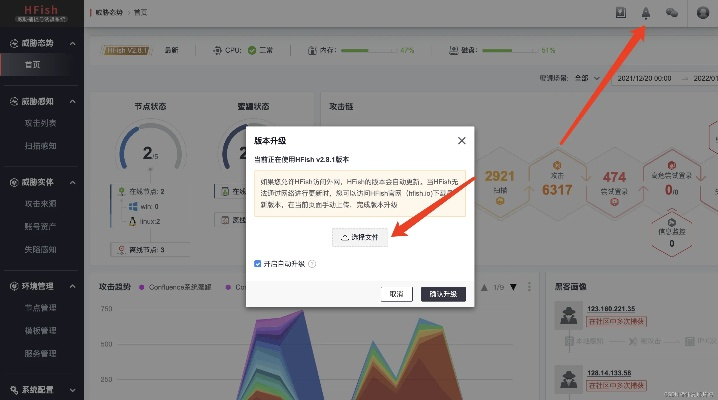The width and height of the screenshot is (718, 400).
Task: Confirm upgrade with 确认升级 button
Action: (x=443, y=294)
